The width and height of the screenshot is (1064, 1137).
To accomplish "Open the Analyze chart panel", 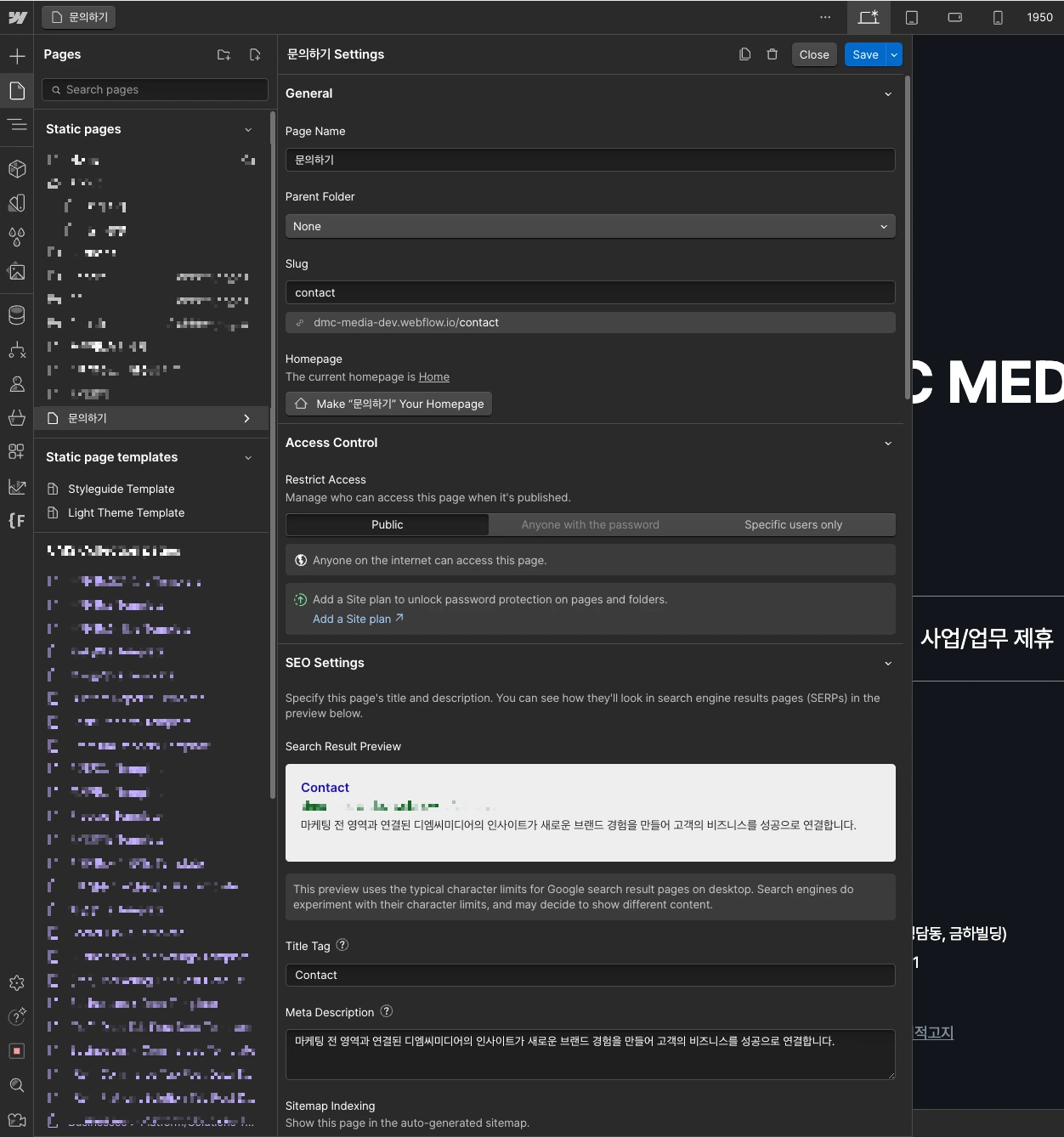I will pos(17,487).
